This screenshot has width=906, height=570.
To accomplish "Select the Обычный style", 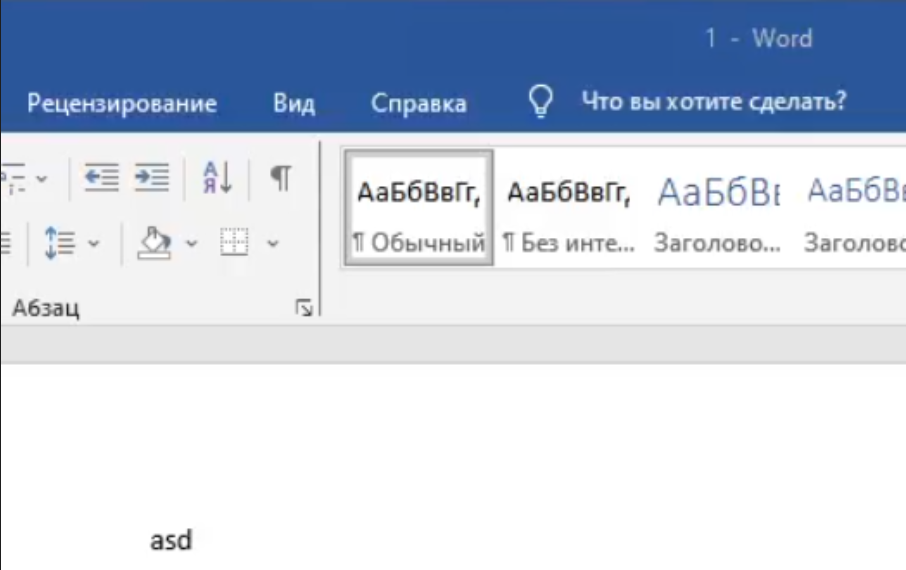I will (x=419, y=208).
